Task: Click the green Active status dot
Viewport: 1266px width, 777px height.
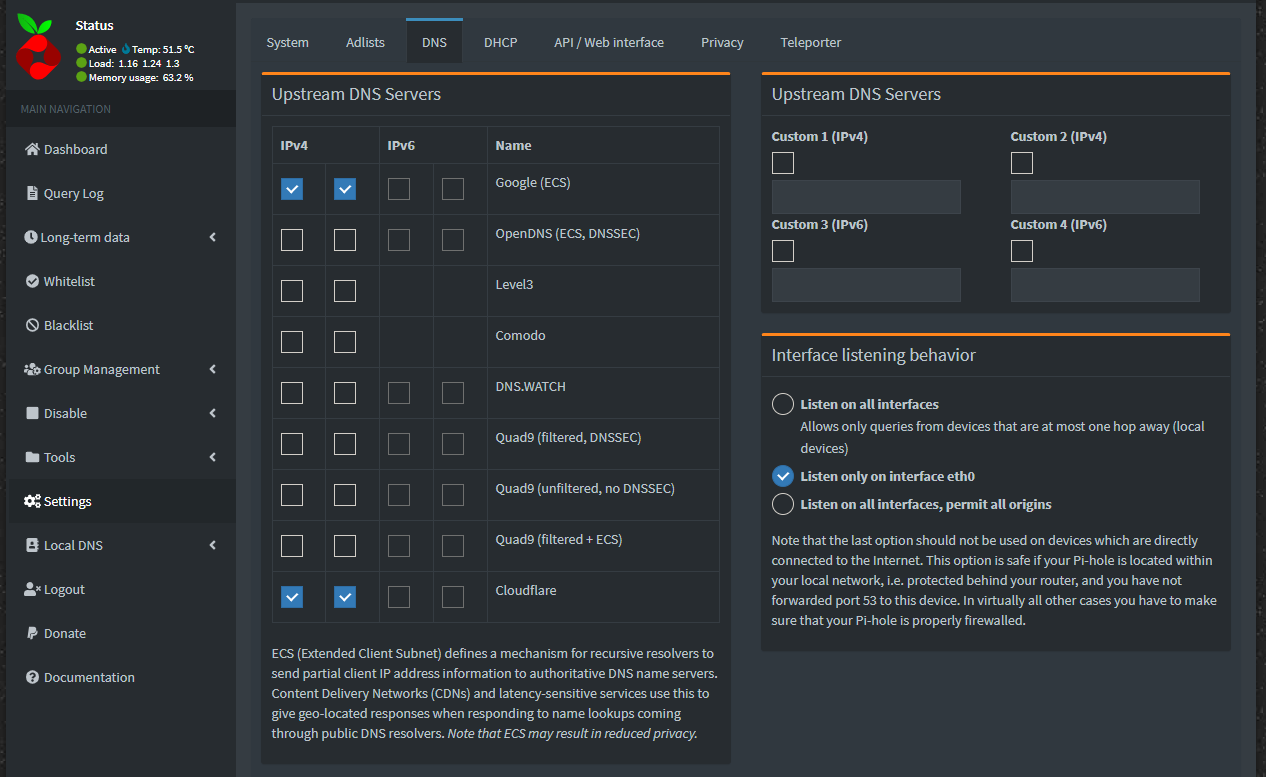Action: (81, 49)
